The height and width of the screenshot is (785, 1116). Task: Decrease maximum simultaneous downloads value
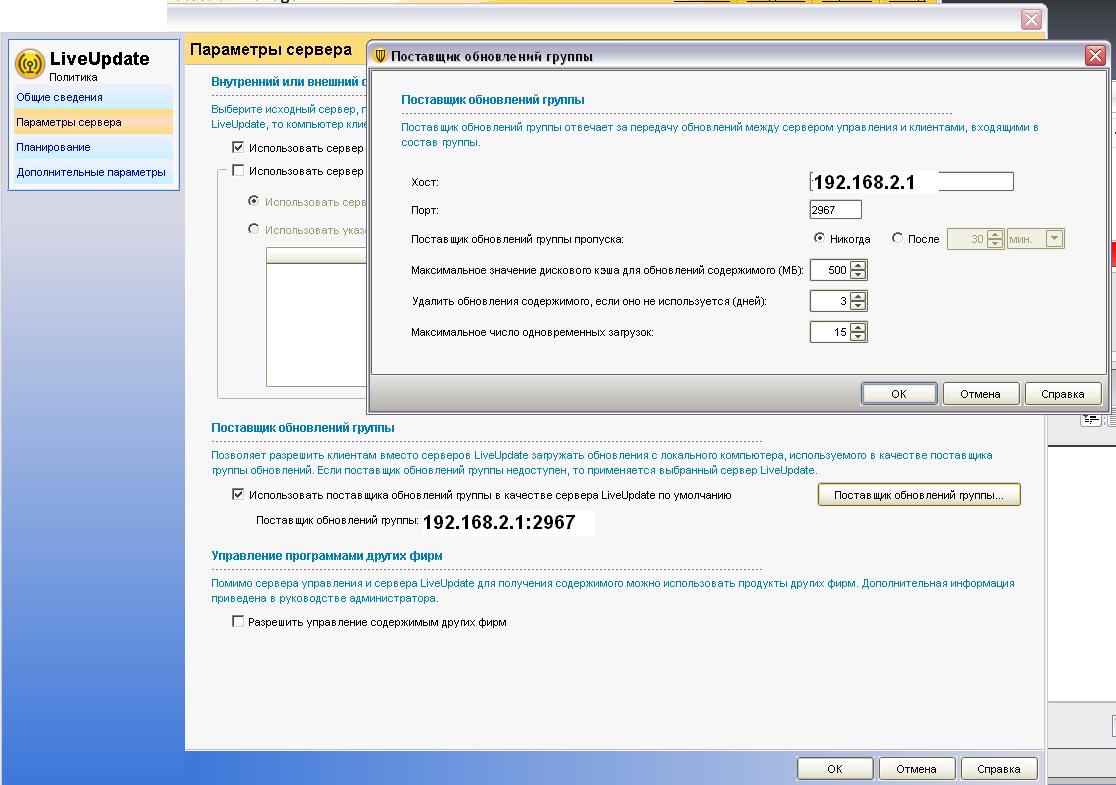(x=858, y=337)
